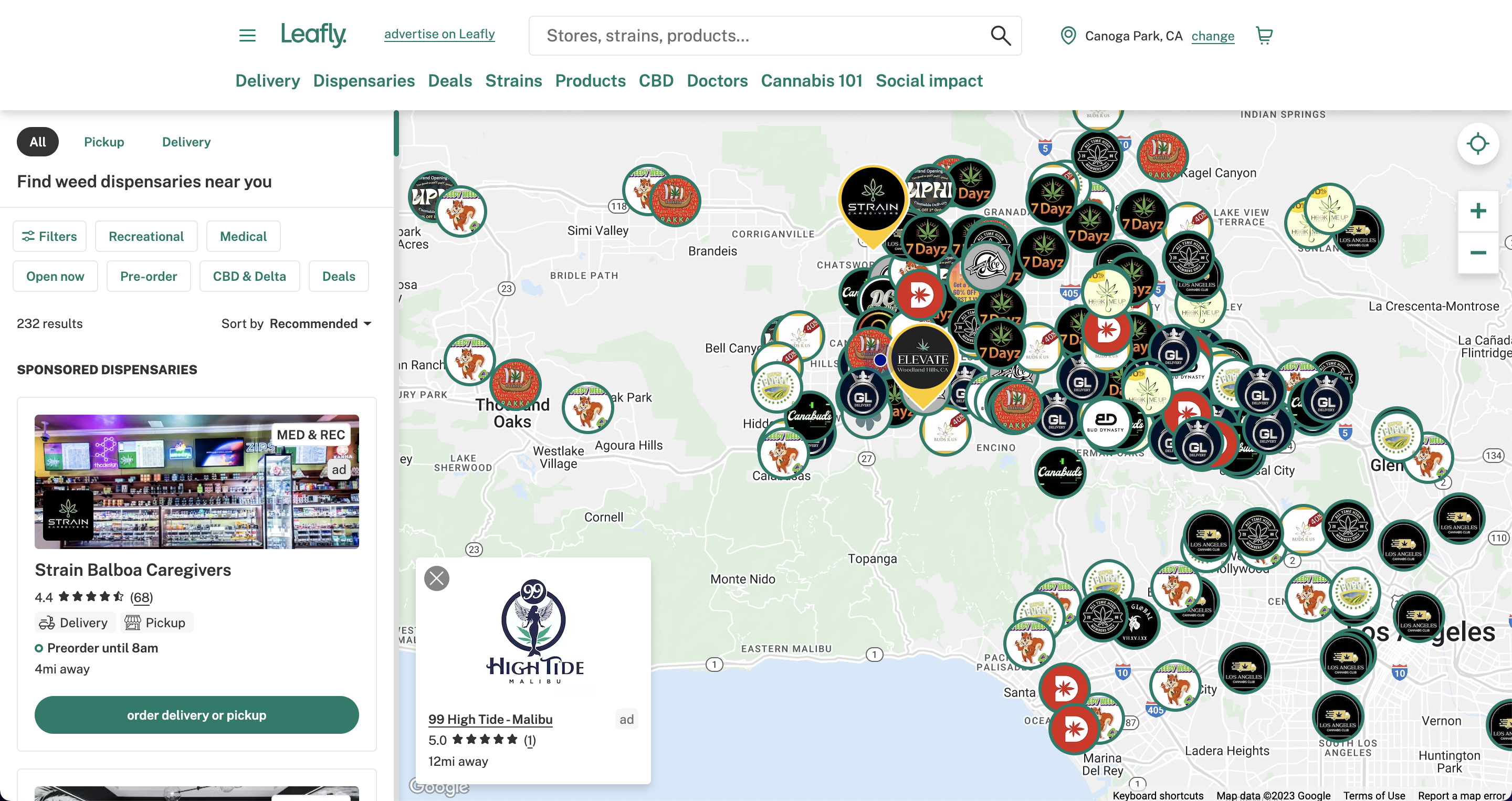This screenshot has width=1512, height=801.
Task: Toggle the Recreational filter
Action: 146,237
